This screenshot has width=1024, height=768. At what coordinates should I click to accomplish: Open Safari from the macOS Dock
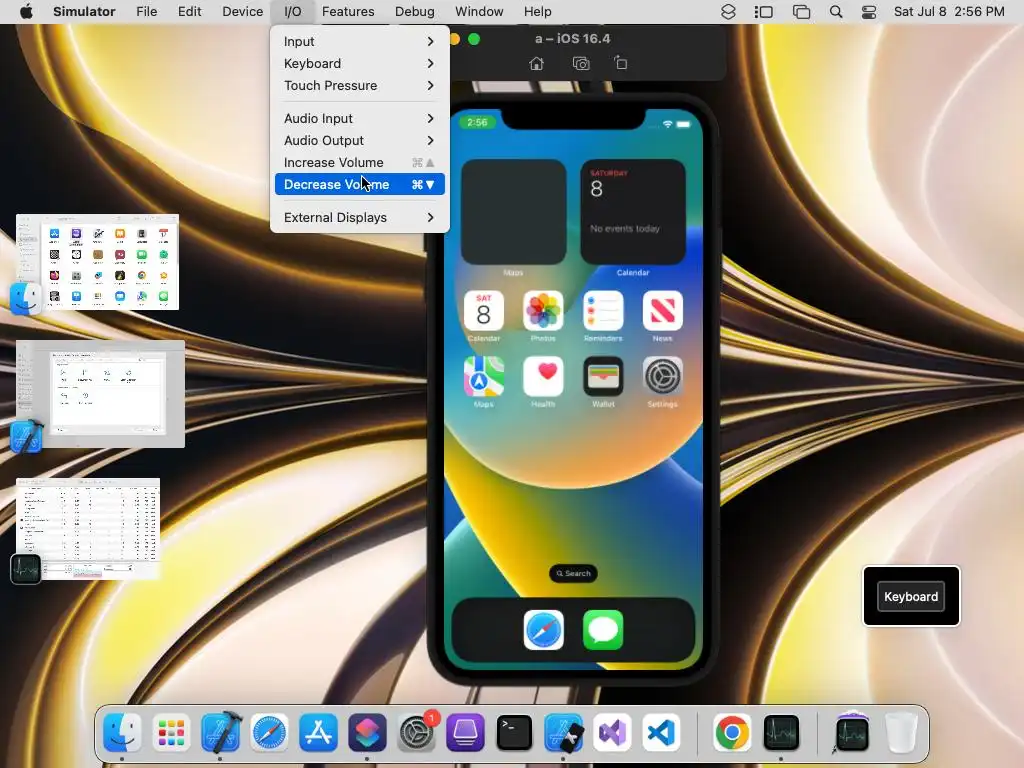269,732
